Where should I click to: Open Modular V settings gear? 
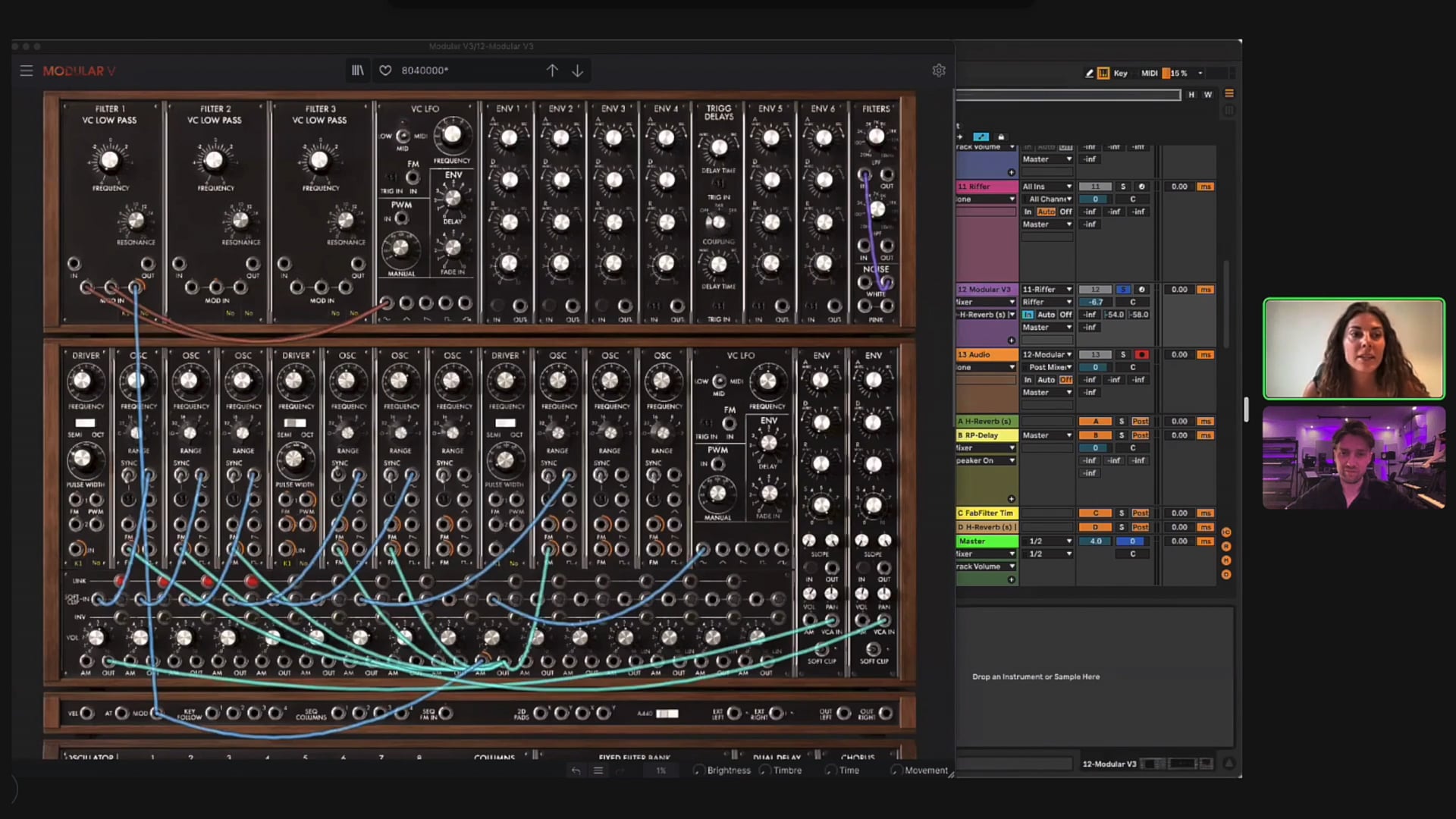point(939,71)
